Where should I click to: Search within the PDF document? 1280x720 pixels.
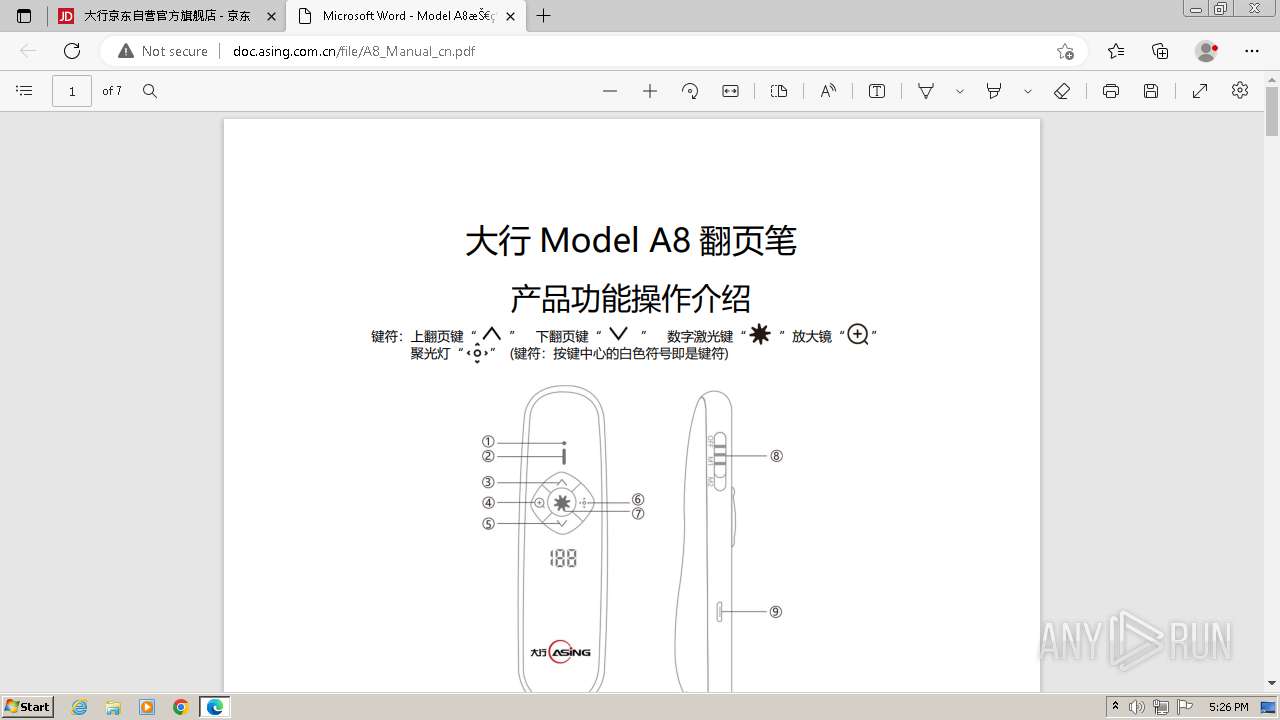click(150, 91)
